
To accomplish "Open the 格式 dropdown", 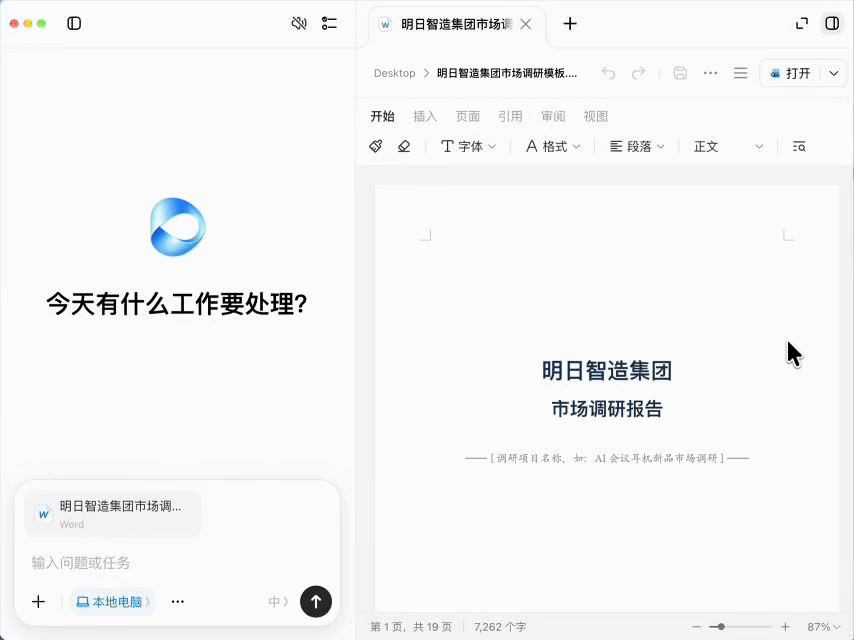I will pyautogui.click(x=553, y=146).
